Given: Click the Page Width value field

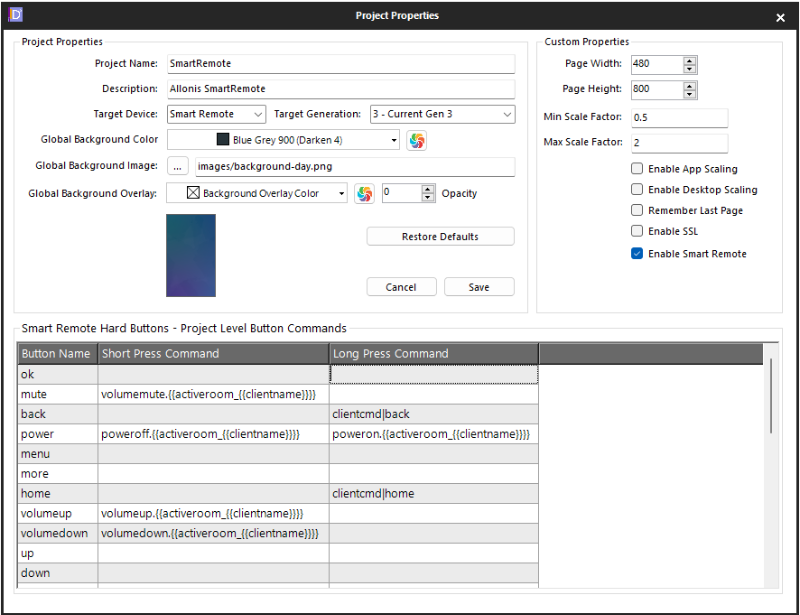Looking at the screenshot, I should click(x=657, y=65).
